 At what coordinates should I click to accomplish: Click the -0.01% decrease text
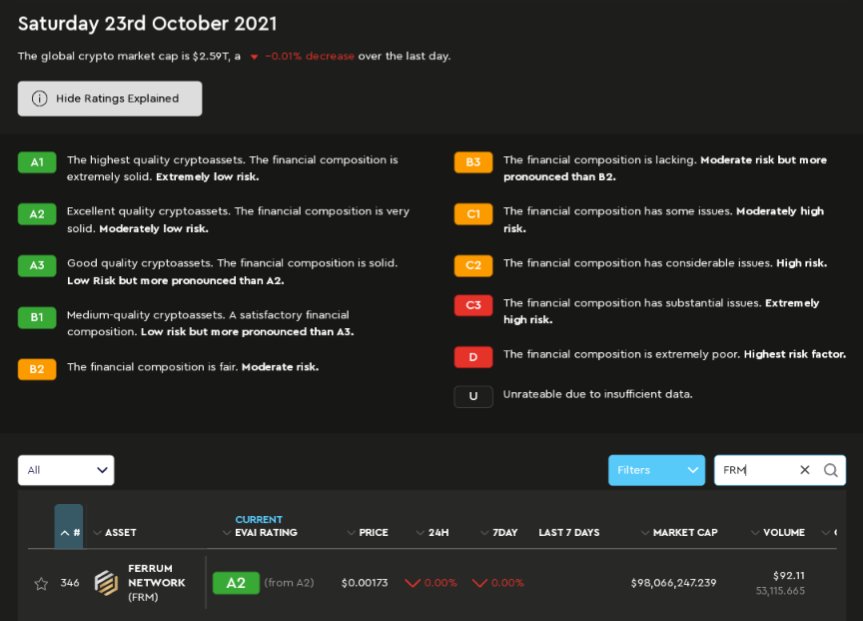pyautogui.click(x=310, y=56)
